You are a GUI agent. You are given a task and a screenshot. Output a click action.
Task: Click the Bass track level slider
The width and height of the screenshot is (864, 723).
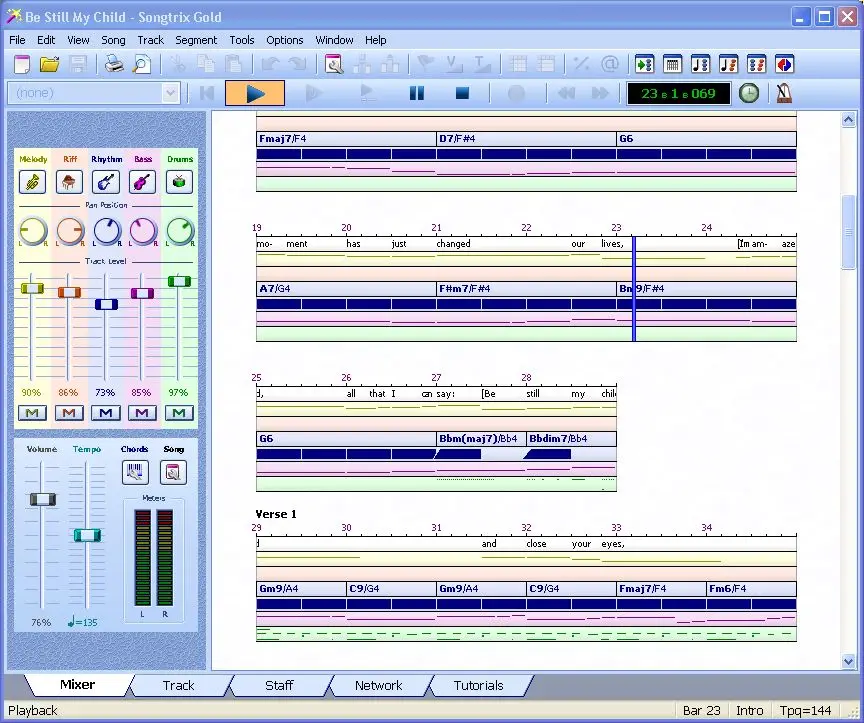(x=142, y=293)
